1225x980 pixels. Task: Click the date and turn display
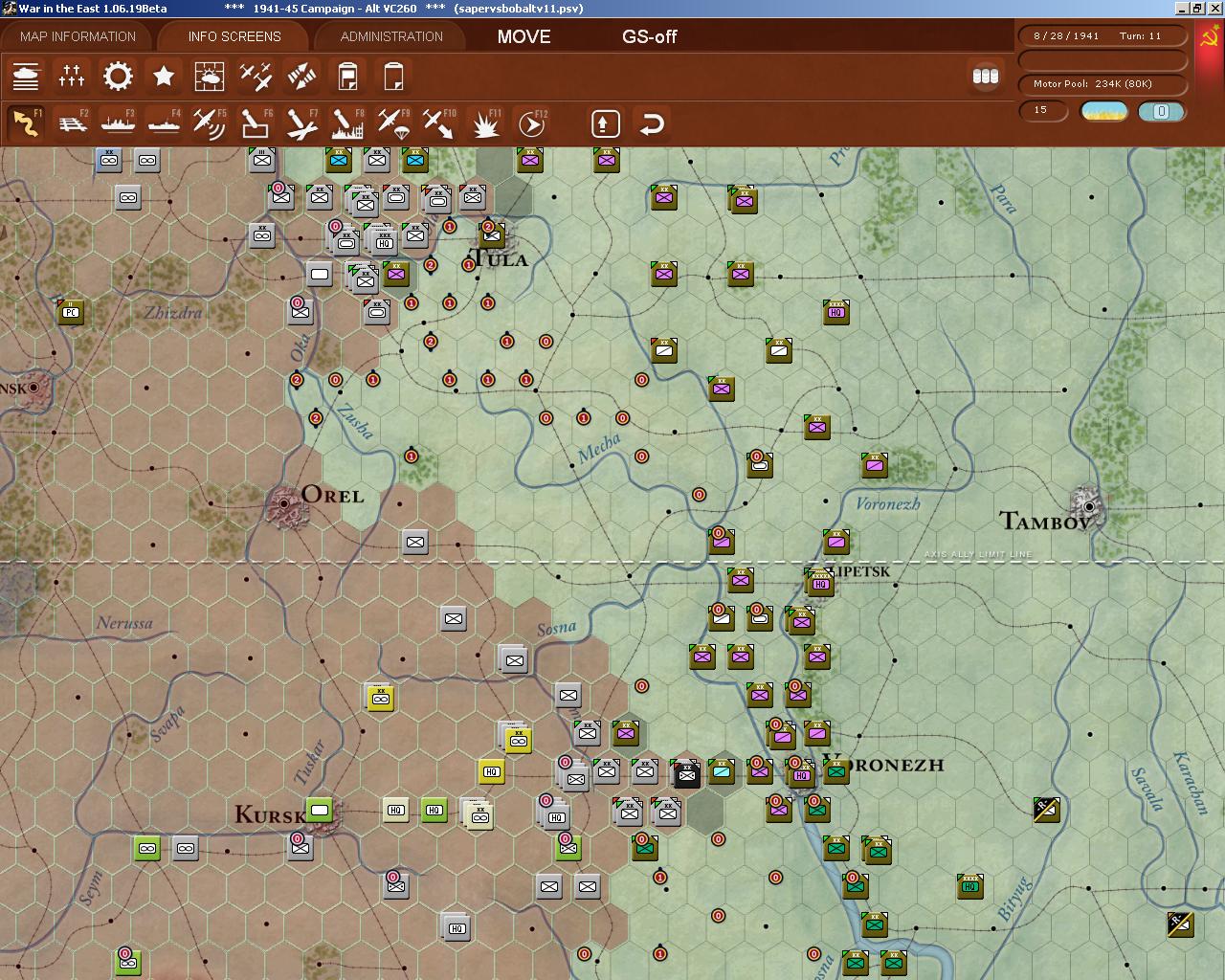click(1102, 35)
